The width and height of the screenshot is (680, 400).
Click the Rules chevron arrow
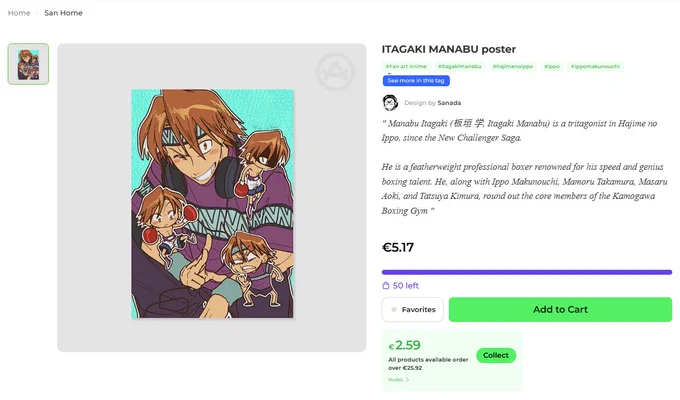(407, 380)
